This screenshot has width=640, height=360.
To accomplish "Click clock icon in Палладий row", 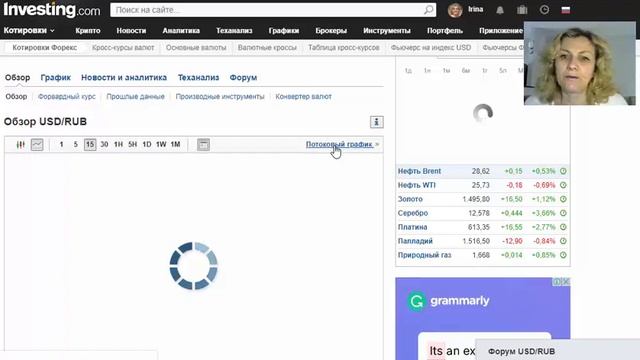I will (x=563, y=241).
